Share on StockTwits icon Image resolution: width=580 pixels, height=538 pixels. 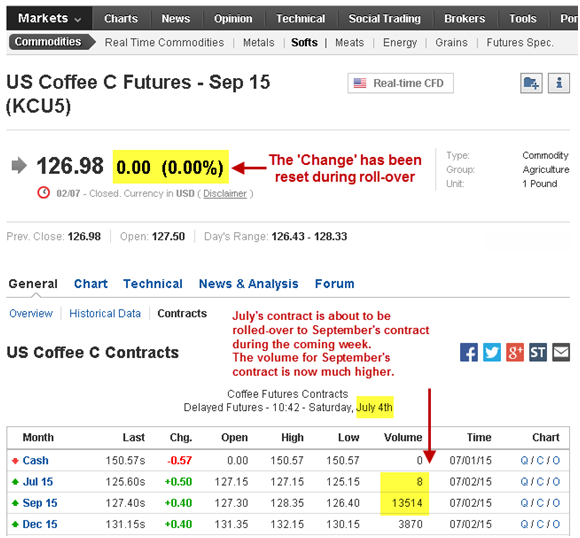[538, 352]
